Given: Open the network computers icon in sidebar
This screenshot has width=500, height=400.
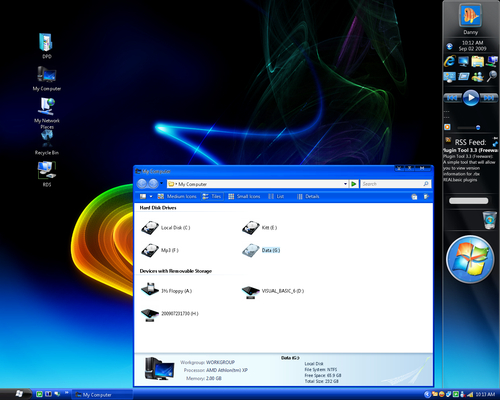Looking at the screenshot, I should [x=492, y=61].
